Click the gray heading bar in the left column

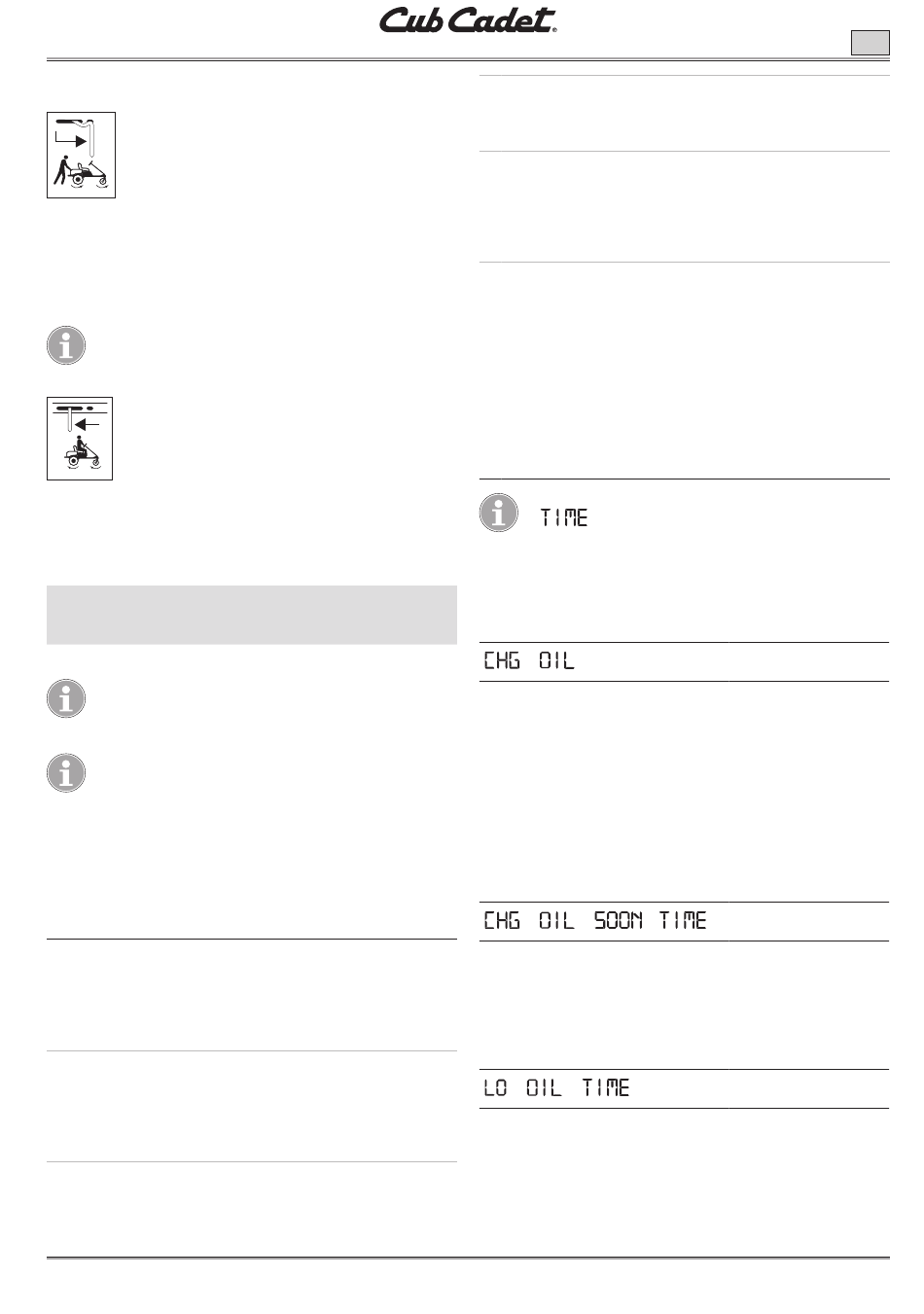(x=251, y=615)
